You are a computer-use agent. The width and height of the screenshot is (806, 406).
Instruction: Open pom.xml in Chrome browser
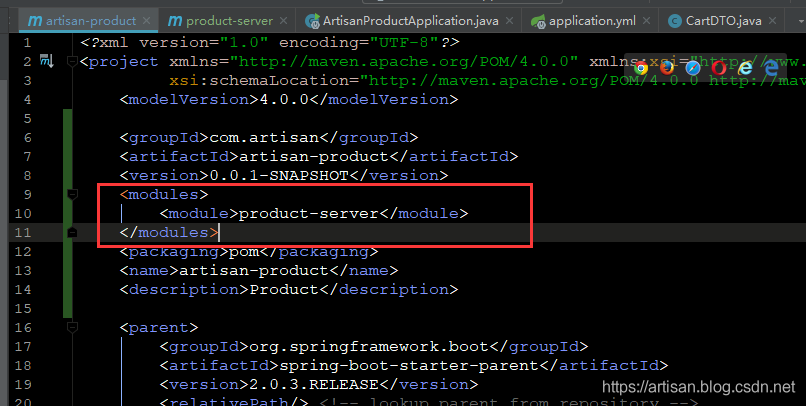[x=641, y=68]
